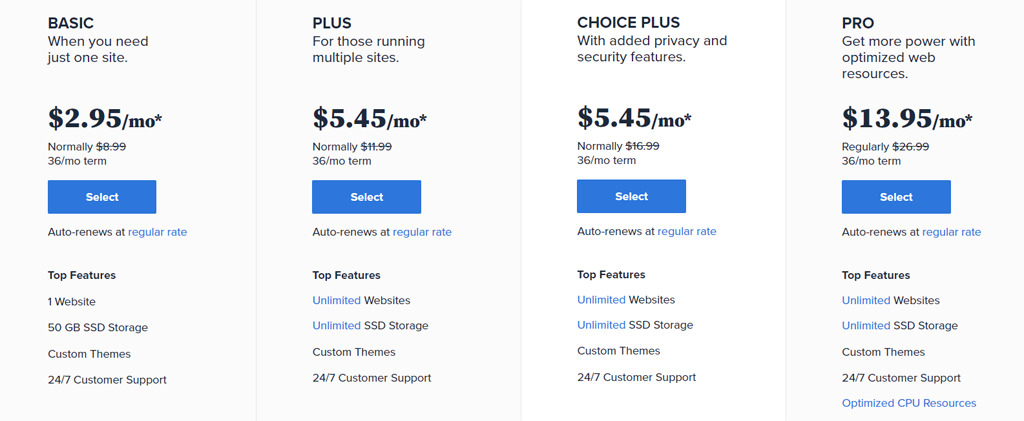This screenshot has height=421, width=1024.
Task: Click Unlimited SSD Storage link in CHOICE PLUS
Action: click(601, 324)
